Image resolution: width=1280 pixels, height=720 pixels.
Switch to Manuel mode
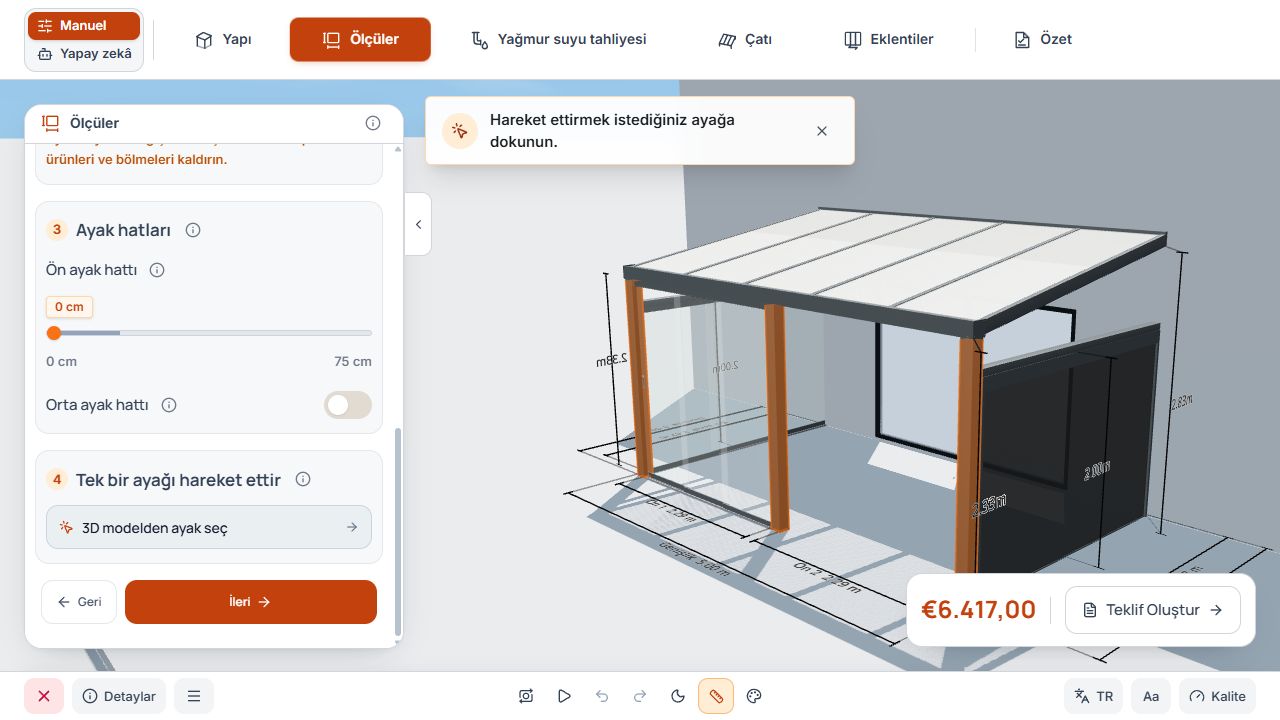(x=84, y=26)
